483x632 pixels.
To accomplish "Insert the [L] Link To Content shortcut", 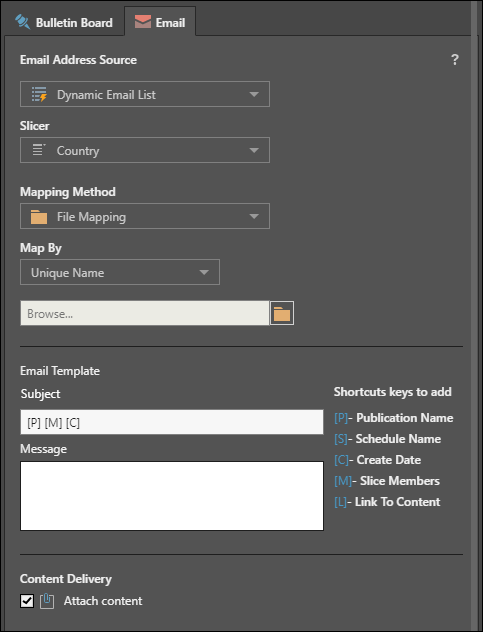I will [387, 502].
